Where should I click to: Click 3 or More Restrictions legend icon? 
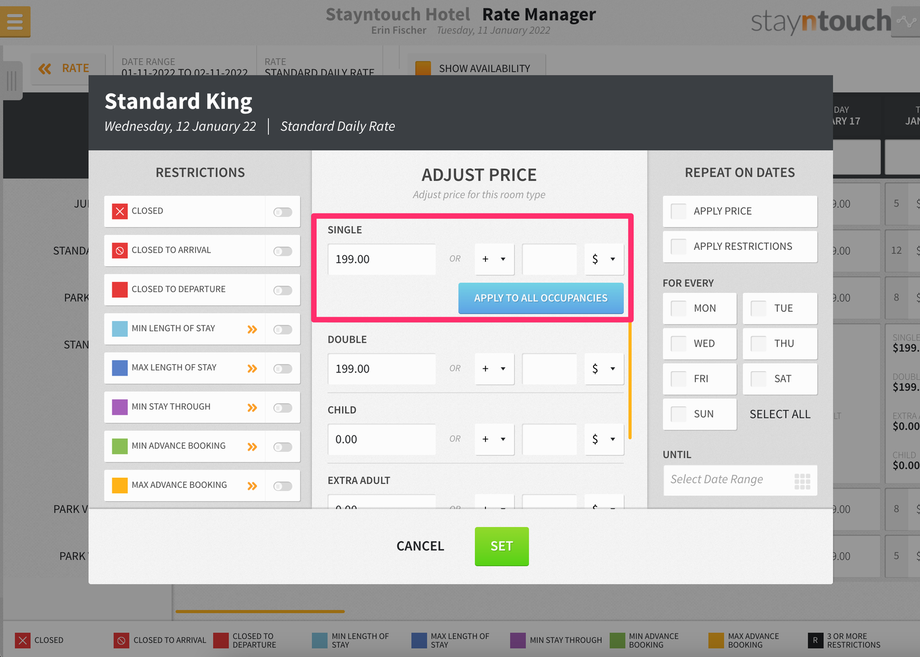815,641
